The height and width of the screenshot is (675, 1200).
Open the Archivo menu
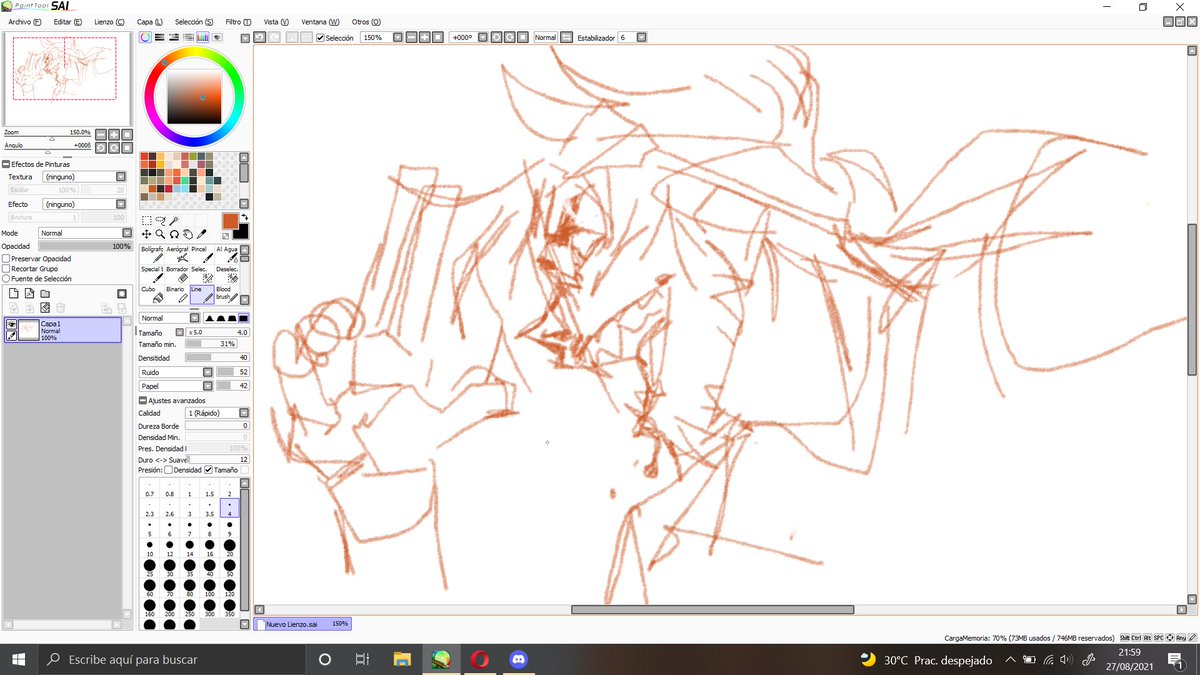[x=25, y=21]
